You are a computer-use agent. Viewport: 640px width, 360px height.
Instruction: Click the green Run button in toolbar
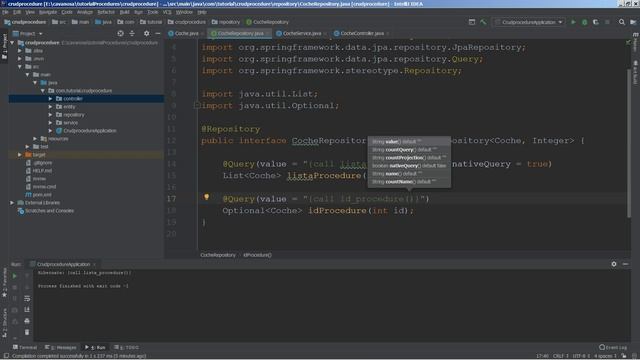[x=573, y=22]
